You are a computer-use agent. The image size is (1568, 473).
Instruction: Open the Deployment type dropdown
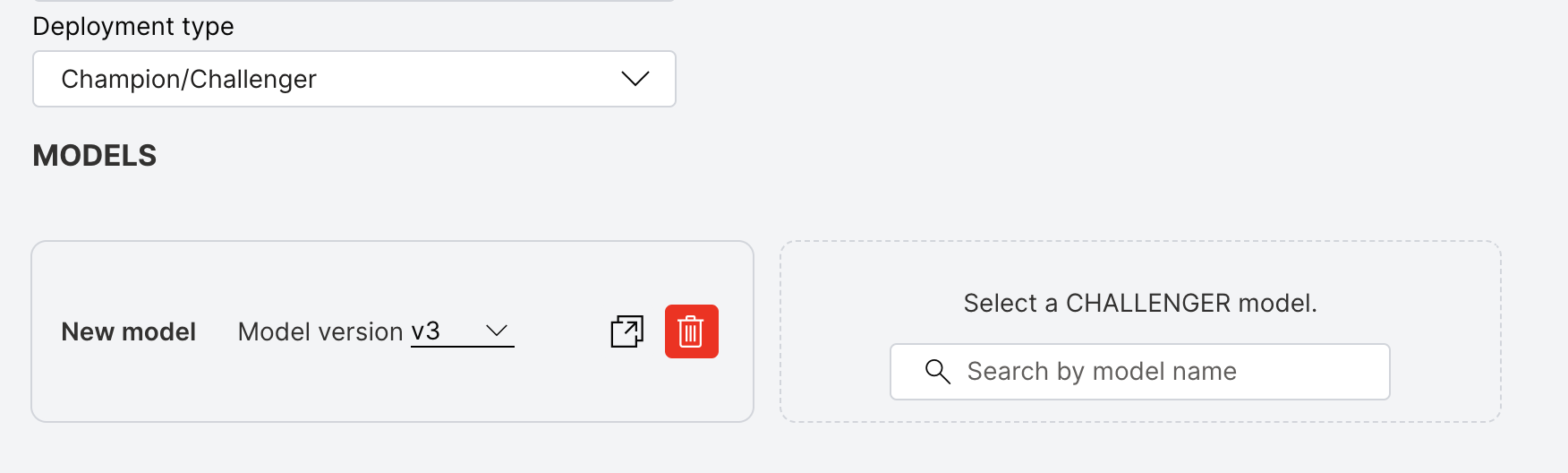pyautogui.click(x=354, y=79)
